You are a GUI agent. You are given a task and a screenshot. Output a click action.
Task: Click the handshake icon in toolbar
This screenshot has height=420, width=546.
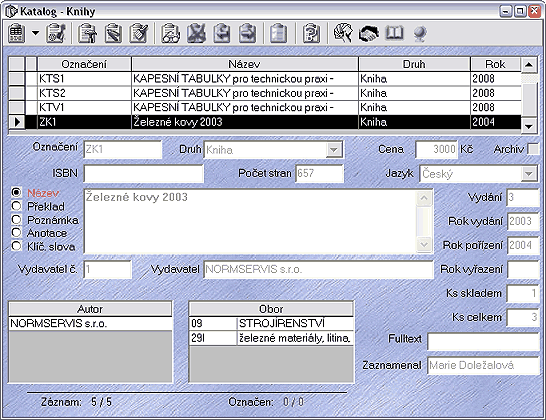tap(369, 33)
